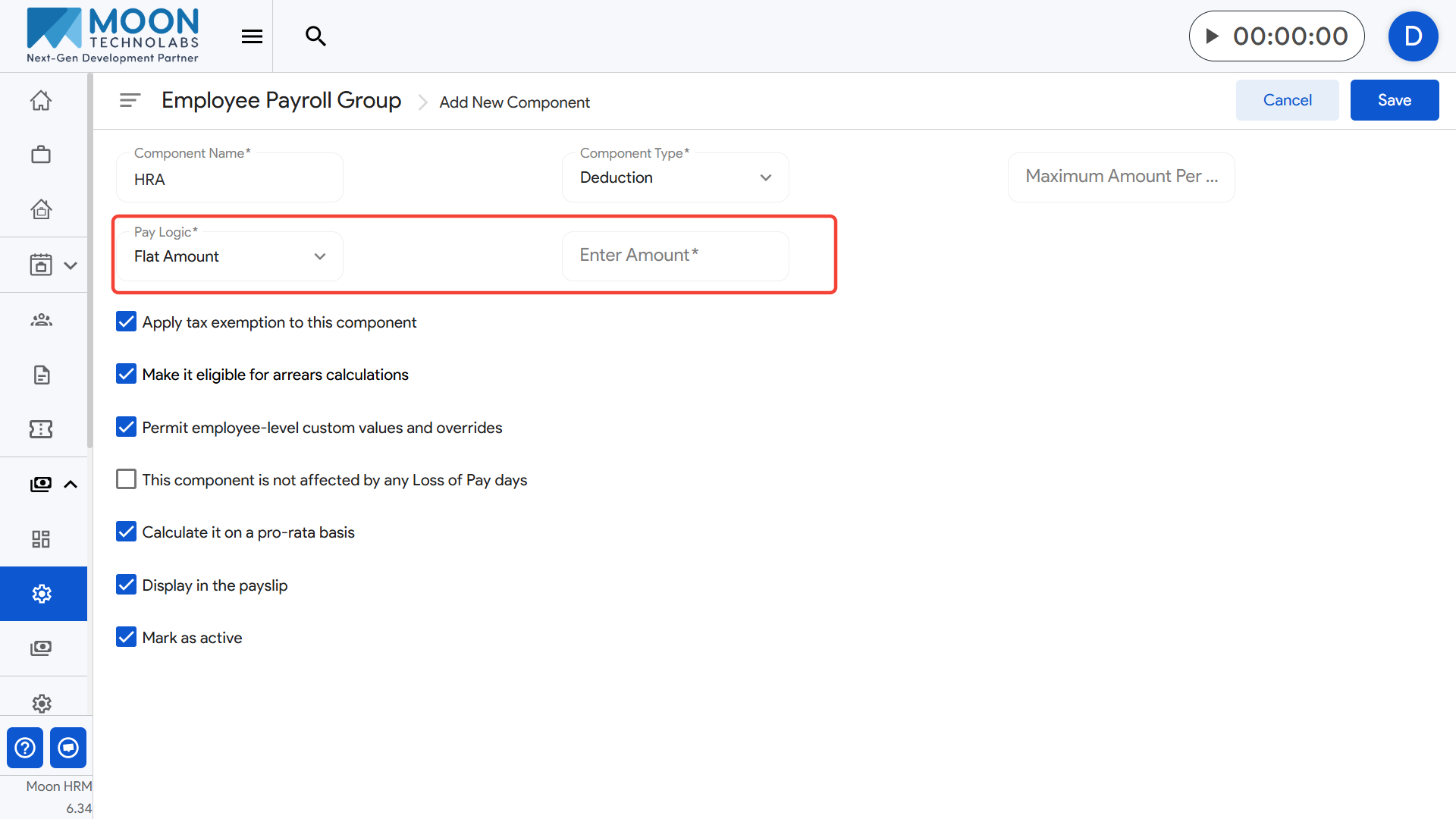Uncheck Apply tax exemption checkbox
This screenshot has height=819, width=1456.
point(126,322)
